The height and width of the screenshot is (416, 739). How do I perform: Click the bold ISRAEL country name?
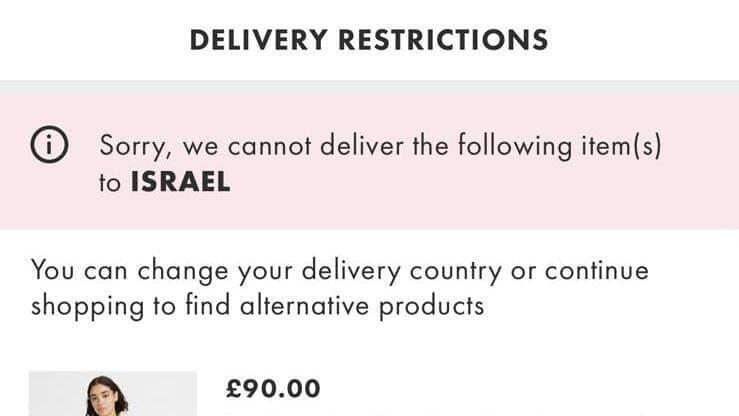click(x=180, y=182)
